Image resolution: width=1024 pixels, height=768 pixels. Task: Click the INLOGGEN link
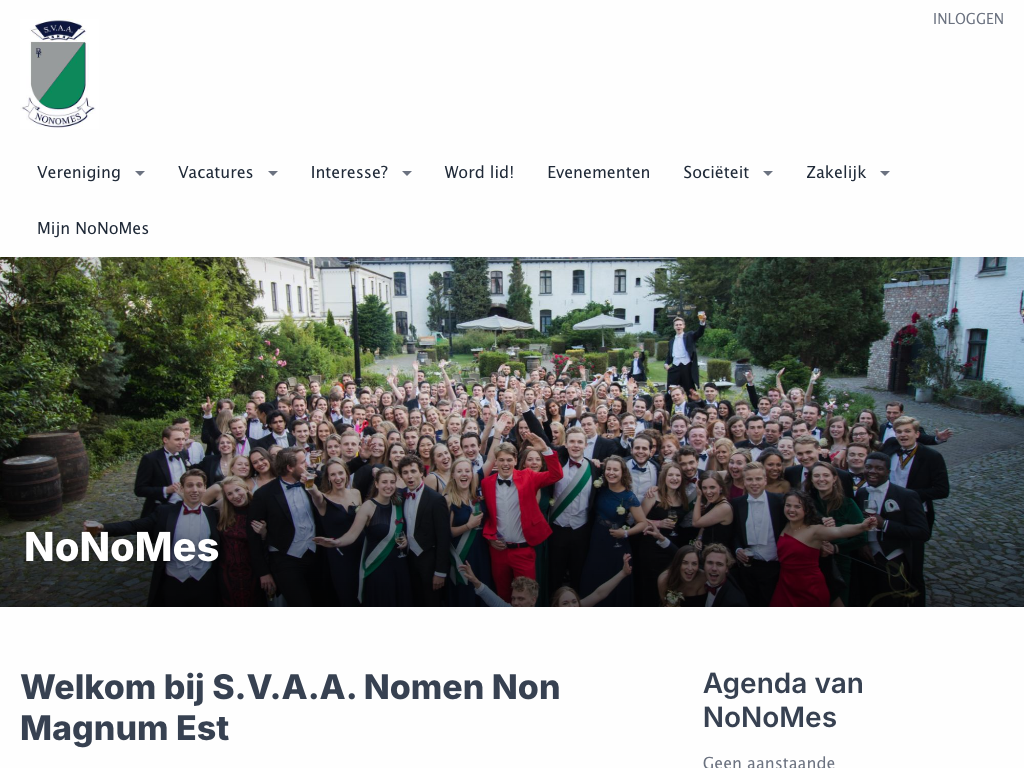pos(968,19)
